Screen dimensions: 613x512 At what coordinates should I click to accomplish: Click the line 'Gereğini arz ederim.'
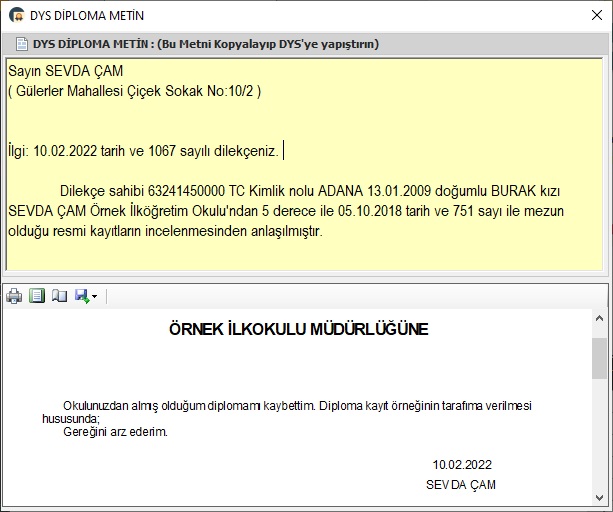pyautogui.click(x=115, y=432)
